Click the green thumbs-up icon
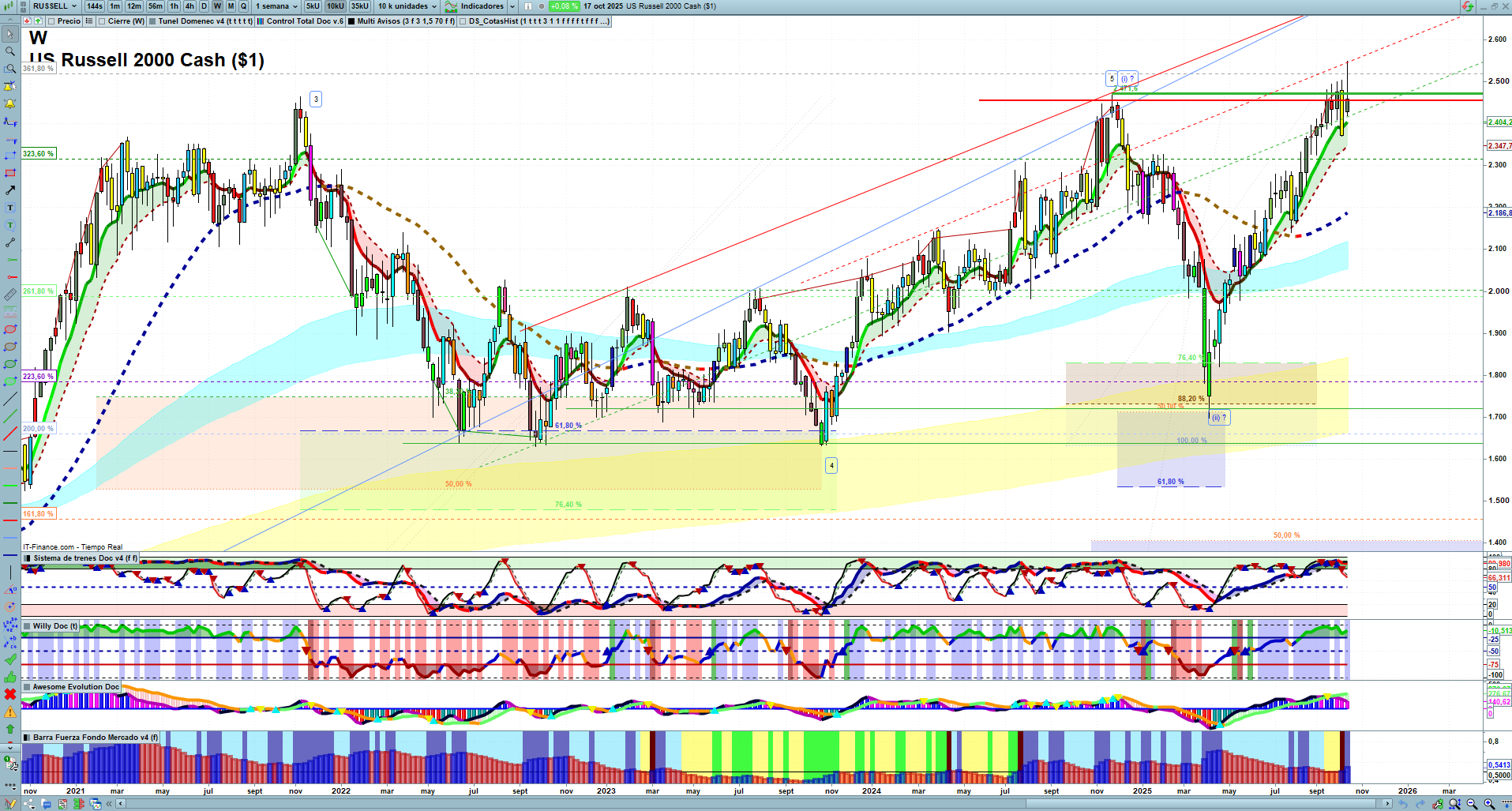This screenshot has height=811, width=1512. (10, 677)
